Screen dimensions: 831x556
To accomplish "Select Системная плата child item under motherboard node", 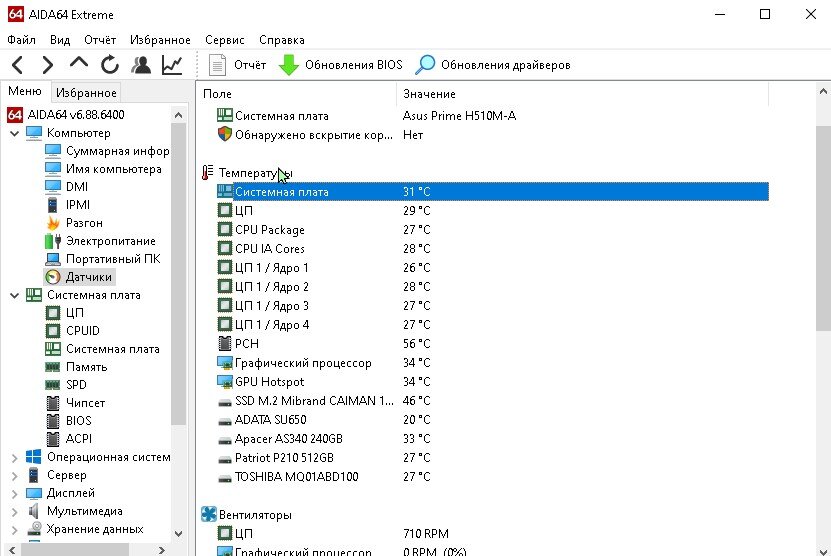I will click(x=112, y=349).
